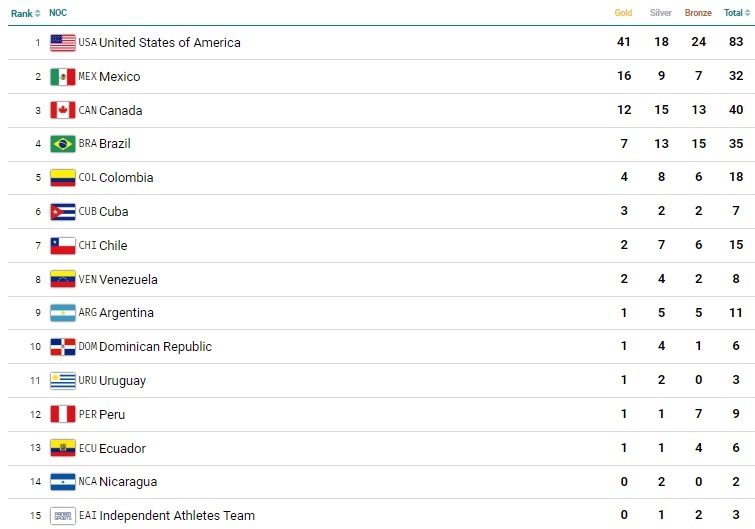The image size is (755, 529).
Task: Open the Venezuela country link
Action: [128, 280]
